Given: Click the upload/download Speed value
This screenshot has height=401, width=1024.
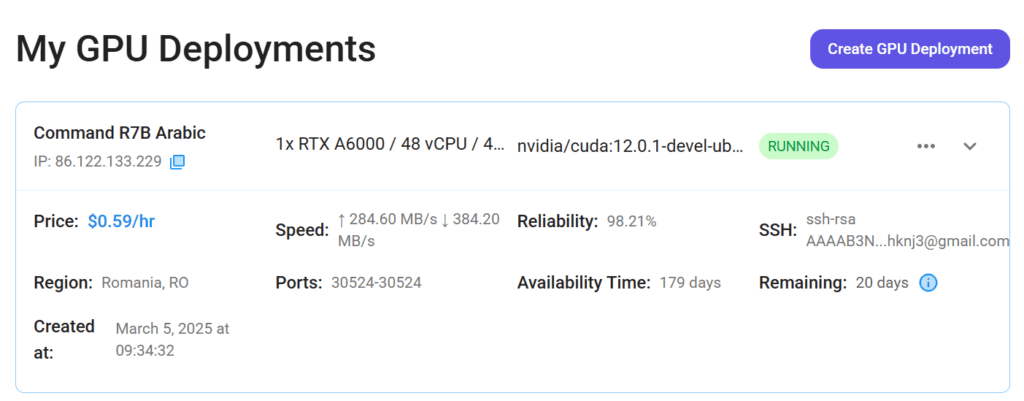Looking at the screenshot, I should point(419,231).
